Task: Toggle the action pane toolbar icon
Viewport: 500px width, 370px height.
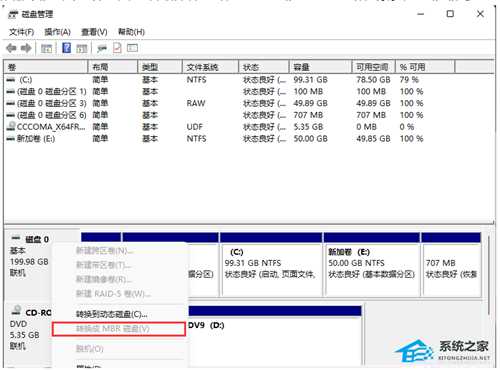Action: click(82, 48)
